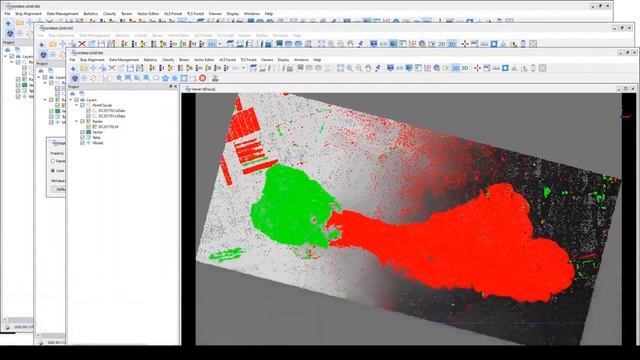This screenshot has height=360, width=640.
Task: Click the blue square display icon in front toolbar
Action: pyautogui.click(x=505, y=69)
